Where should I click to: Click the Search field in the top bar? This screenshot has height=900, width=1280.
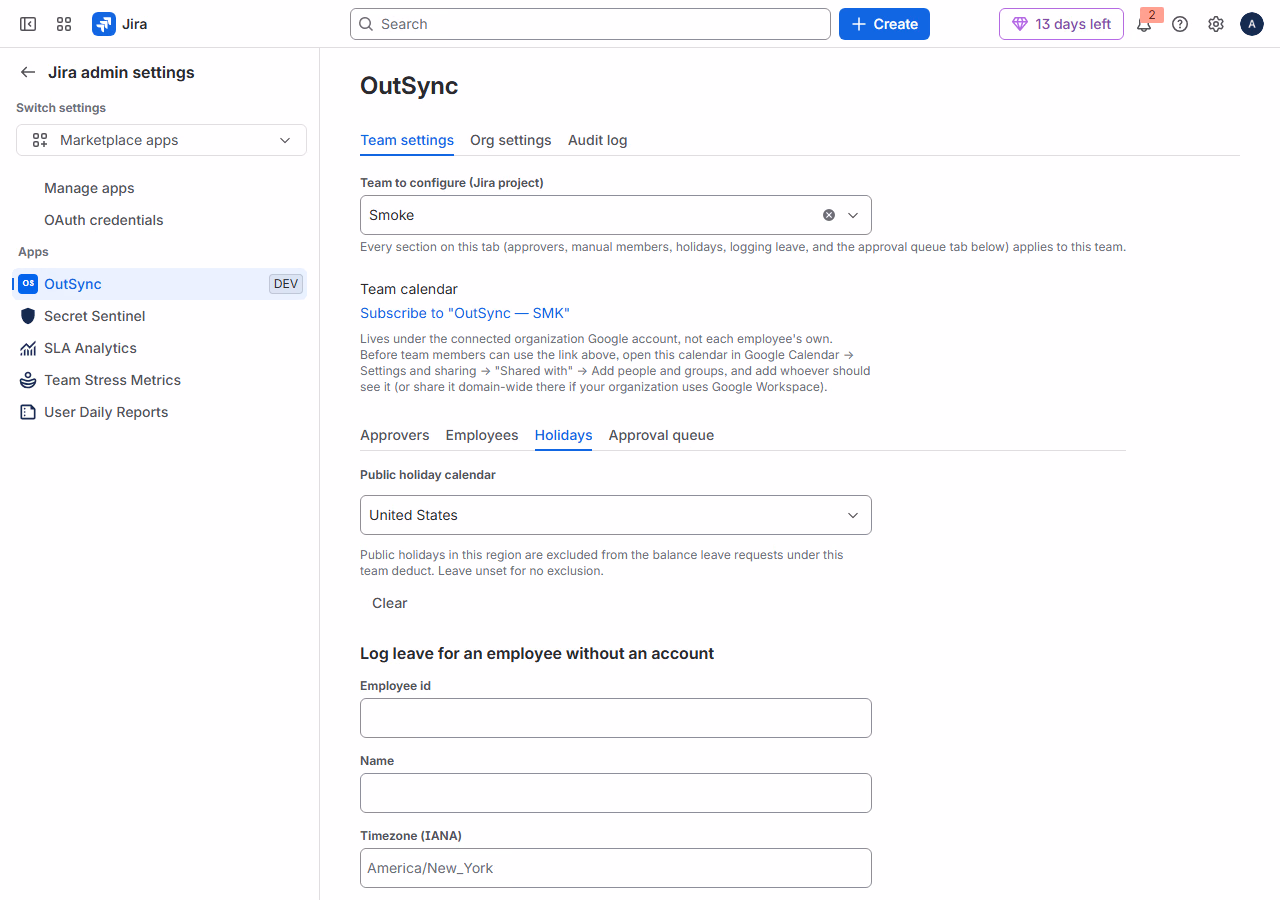(x=590, y=24)
